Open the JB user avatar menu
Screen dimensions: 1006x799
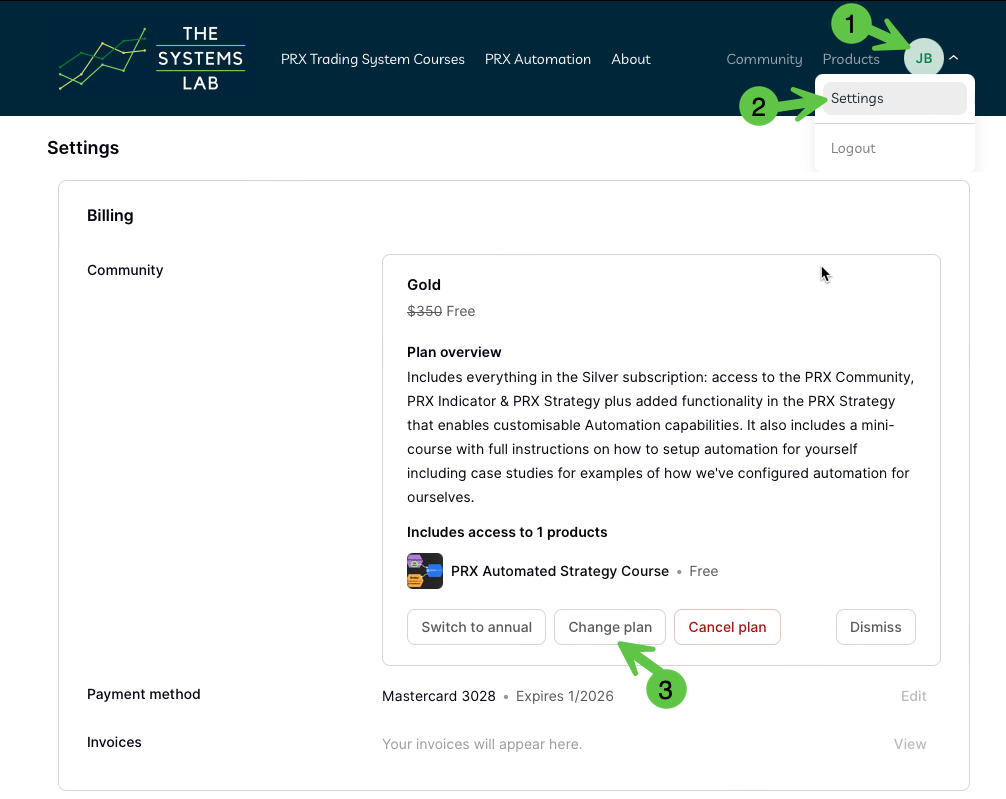pos(923,58)
